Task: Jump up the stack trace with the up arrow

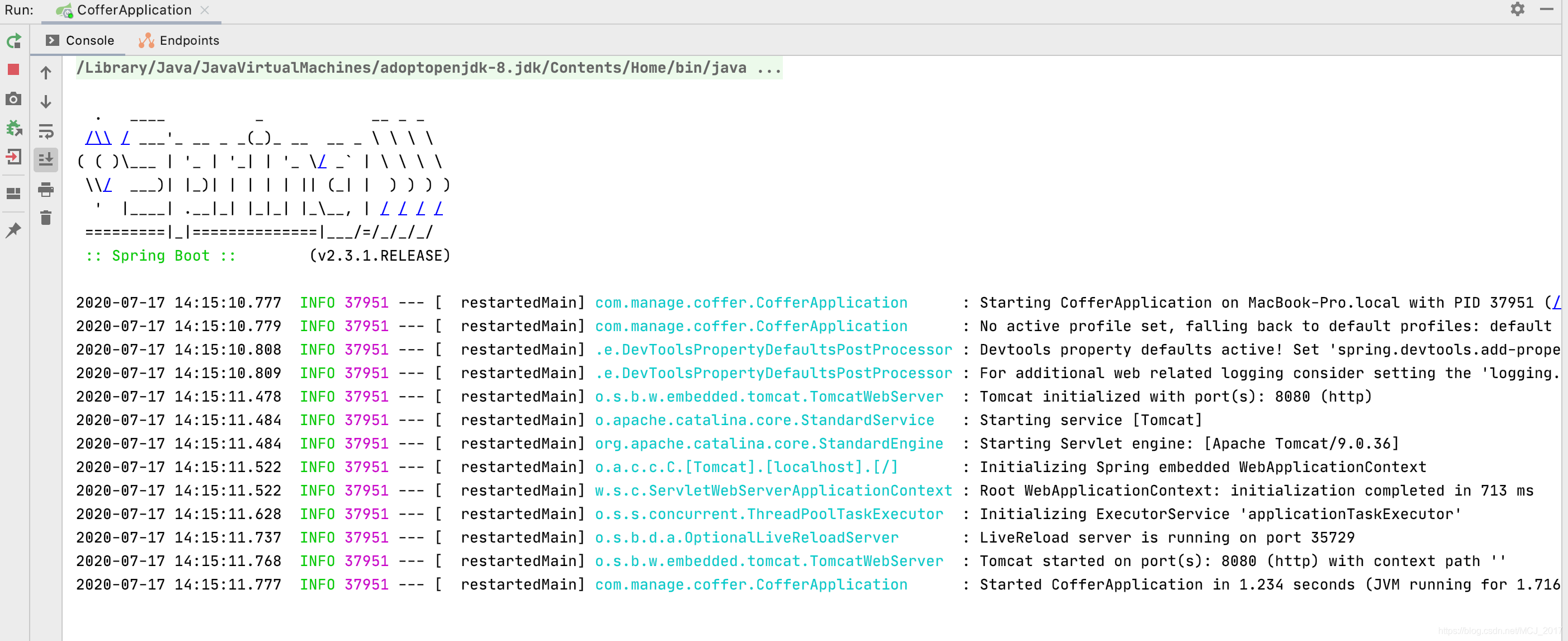Action: 46,73
